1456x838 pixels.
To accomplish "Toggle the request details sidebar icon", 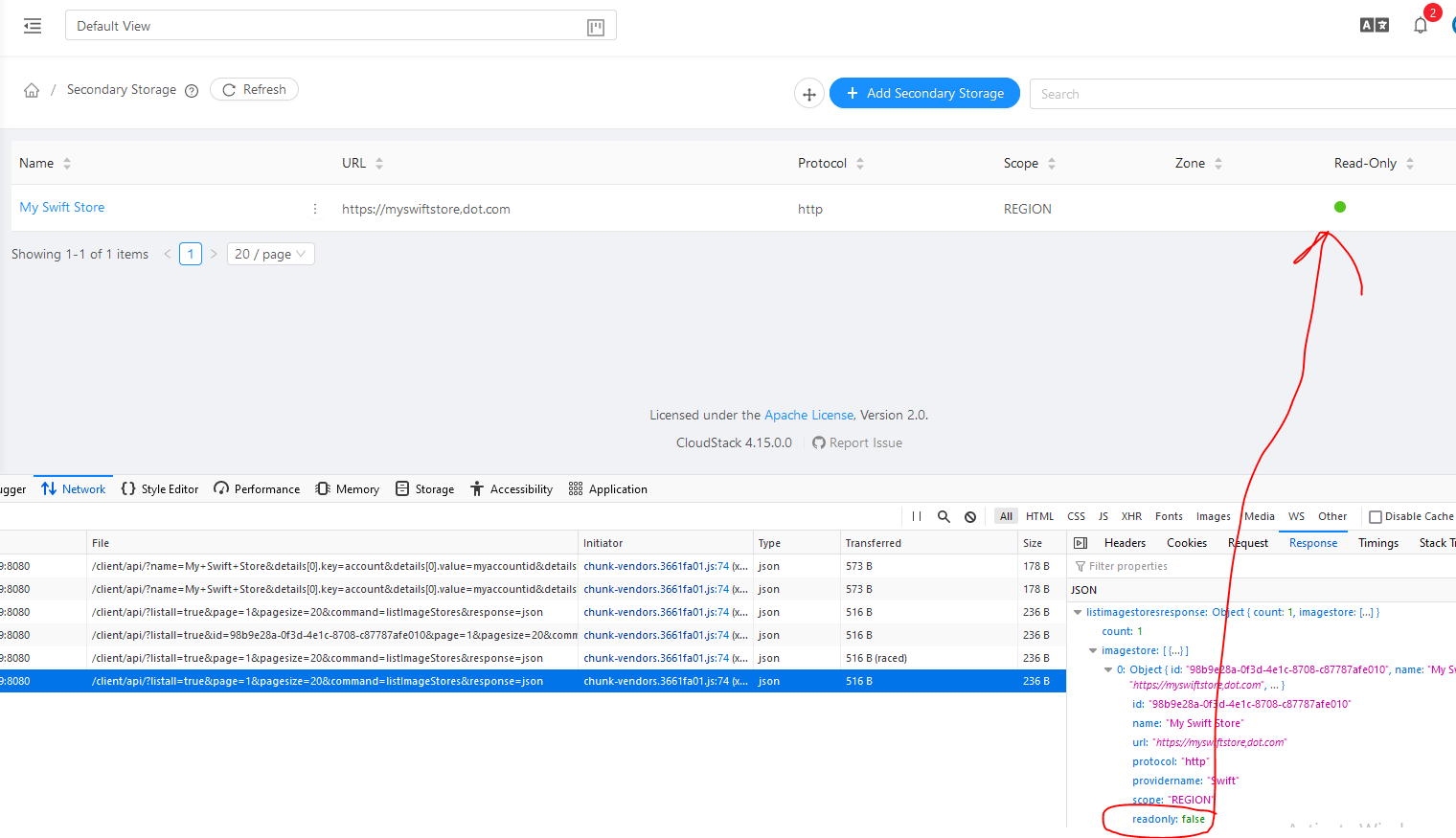I will (1081, 543).
